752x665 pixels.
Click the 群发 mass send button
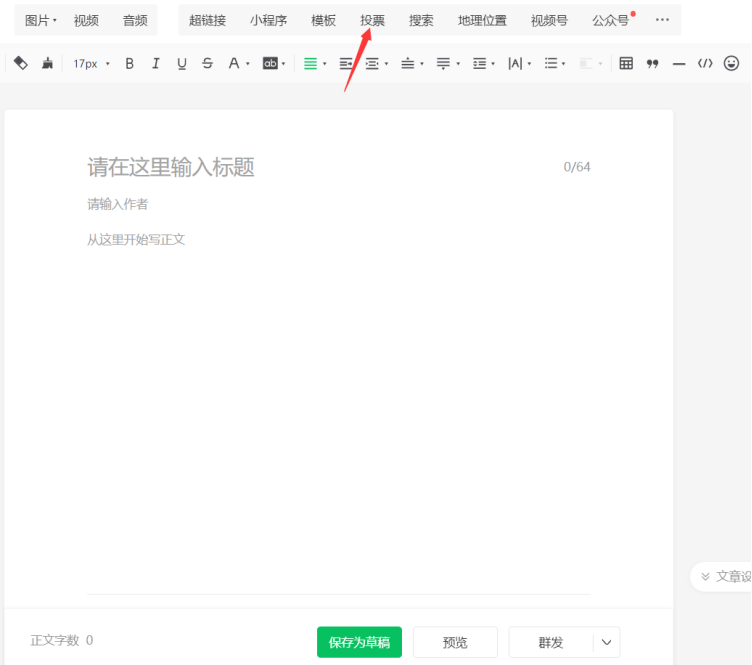pyautogui.click(x=551, y=642)
